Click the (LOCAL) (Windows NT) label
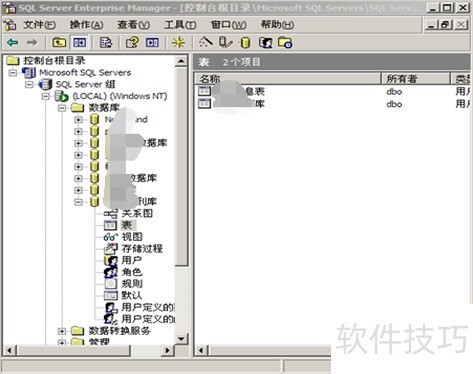This screenshot has width=473, height=374. (120, 96)
